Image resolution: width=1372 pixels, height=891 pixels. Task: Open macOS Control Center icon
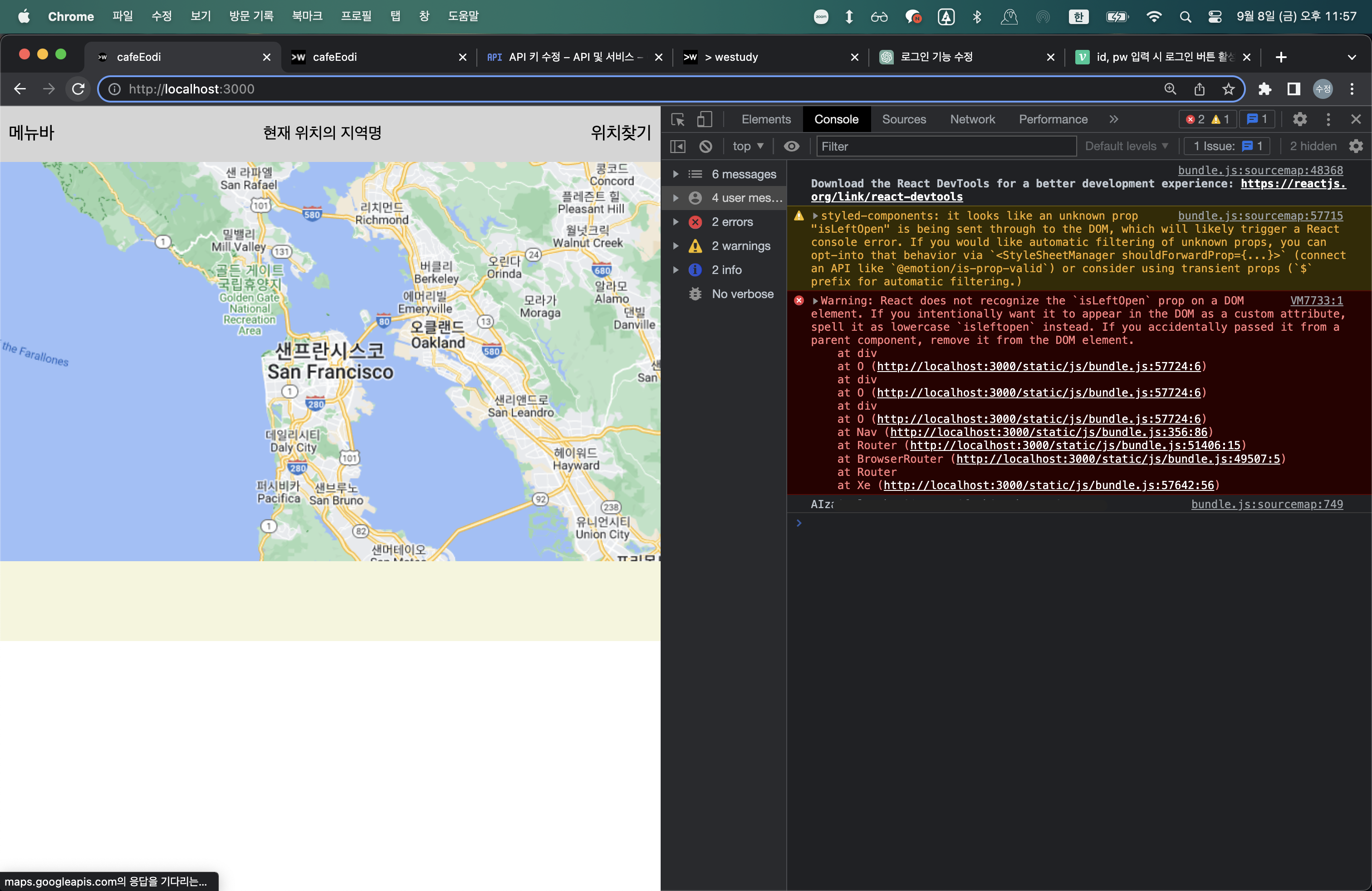pyautogui.click(x=1215, y=17)
